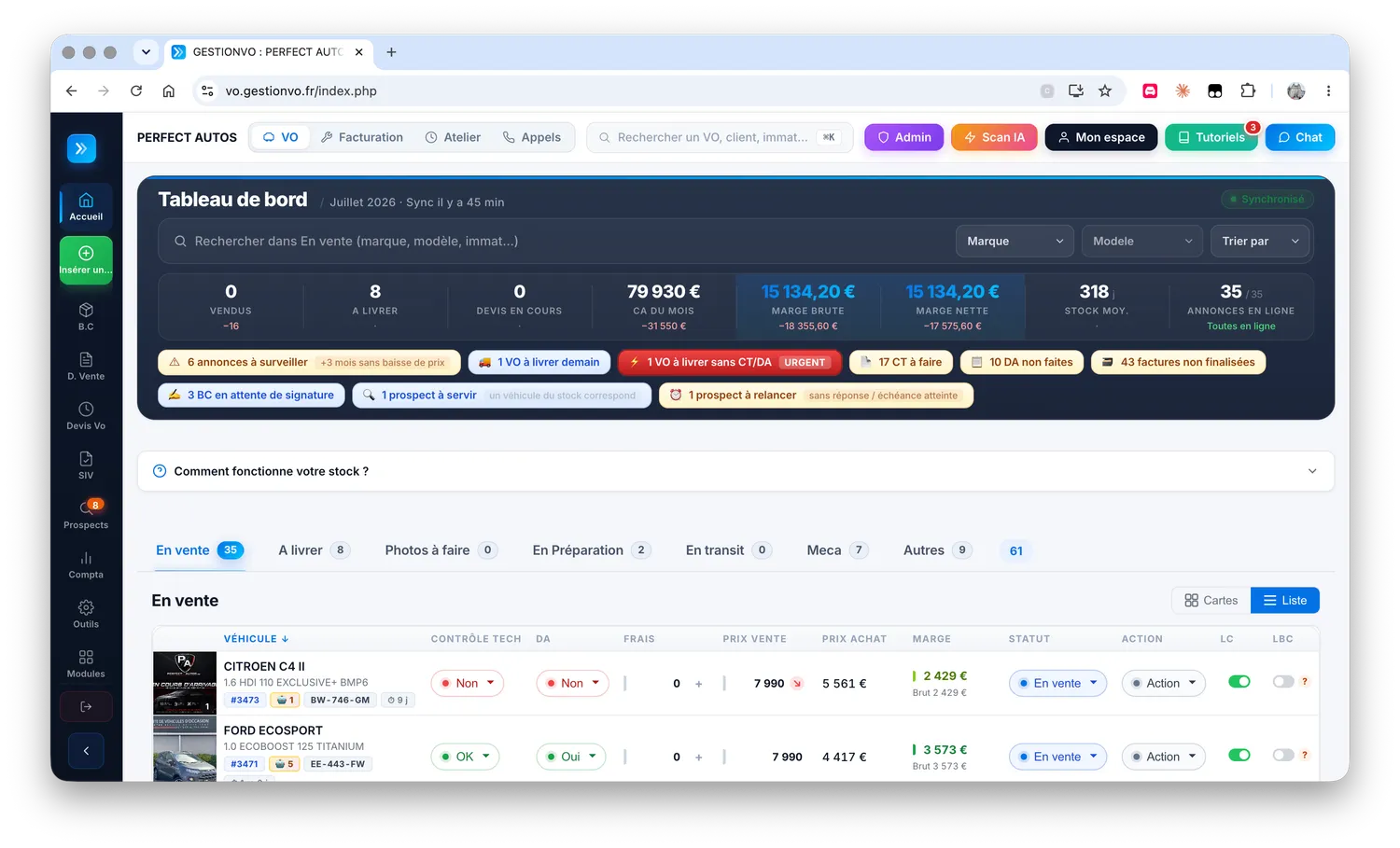Click the Citroen C4 II vehicle thumbnail
This screenshot has height=848, width=1400.
pos(185,683)
